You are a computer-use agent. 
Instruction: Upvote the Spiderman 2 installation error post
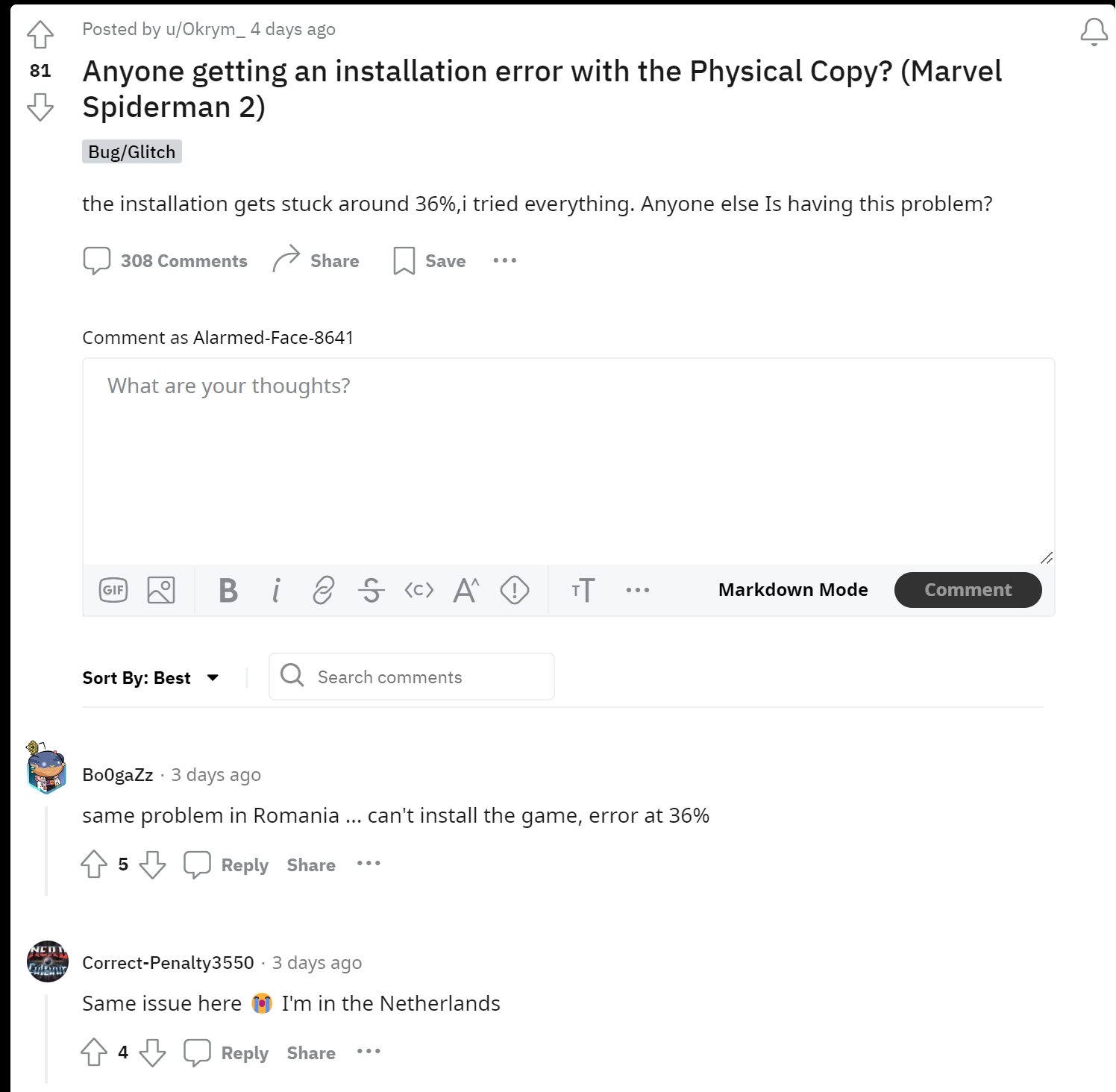pyautogui.click(x=40, y=34)
